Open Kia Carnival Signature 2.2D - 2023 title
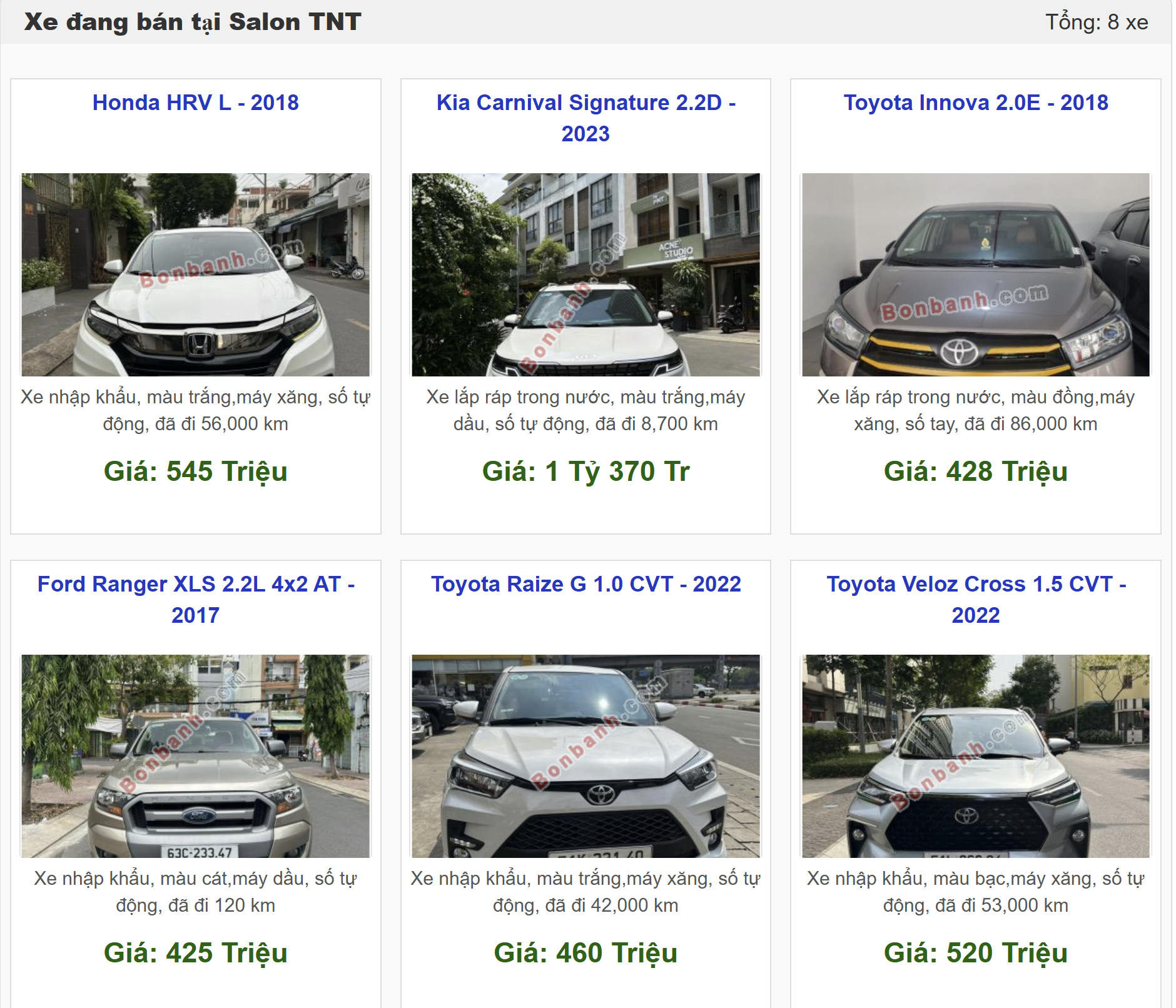This screenshot has height=1008, width=1176. (585, 118)
